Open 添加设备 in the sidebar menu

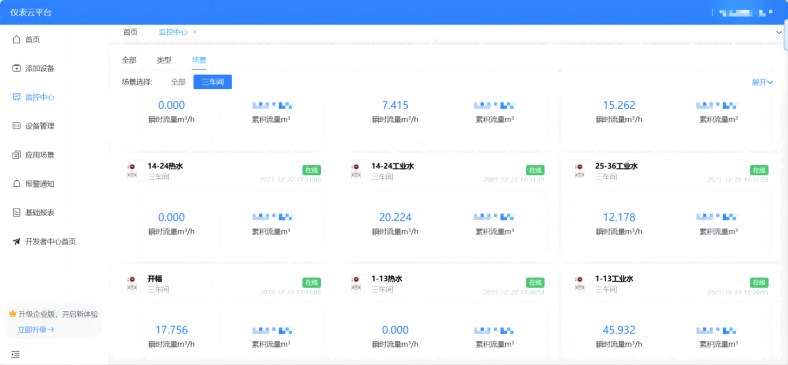pyautogui.click(x=40, y=68)
